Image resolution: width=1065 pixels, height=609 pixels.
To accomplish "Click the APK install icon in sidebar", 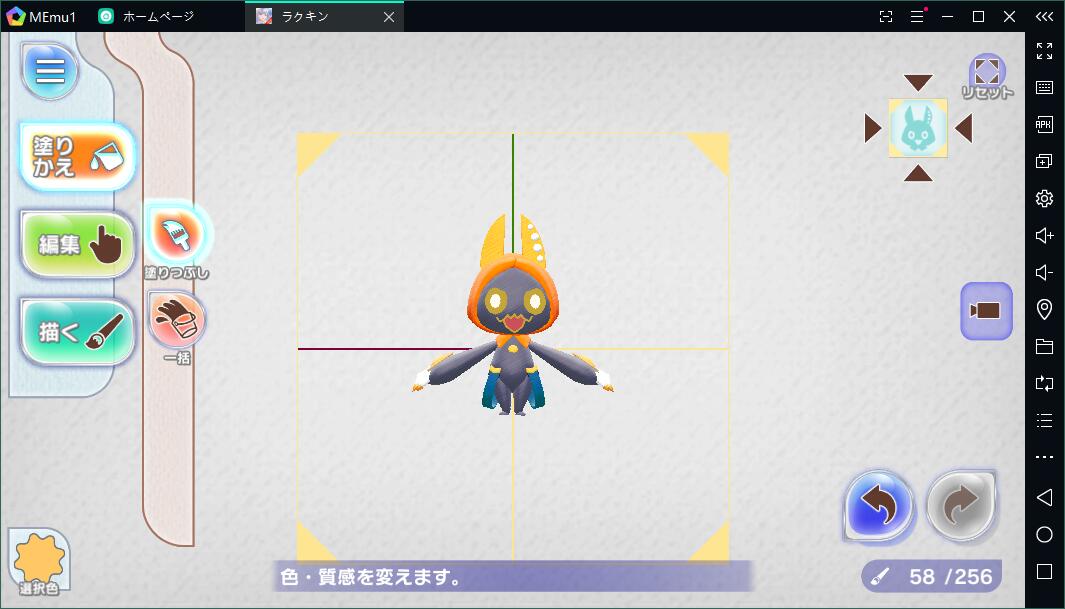I will (x=1044, y=124).
